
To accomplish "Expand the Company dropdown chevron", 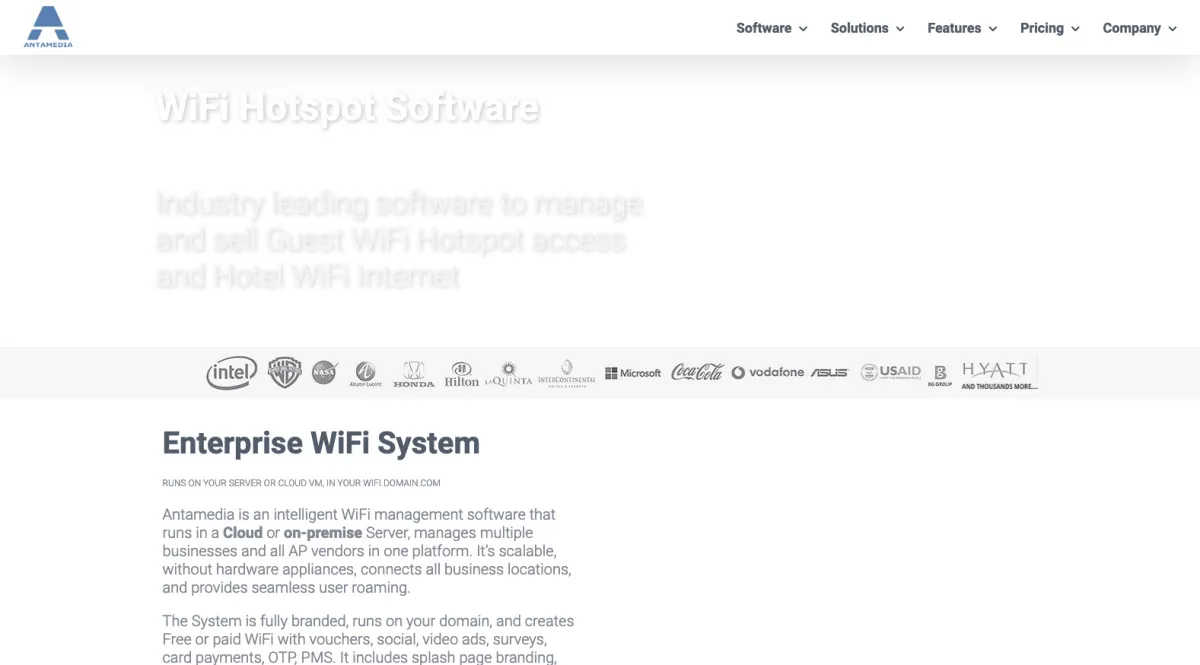I will pos(1172,29).
